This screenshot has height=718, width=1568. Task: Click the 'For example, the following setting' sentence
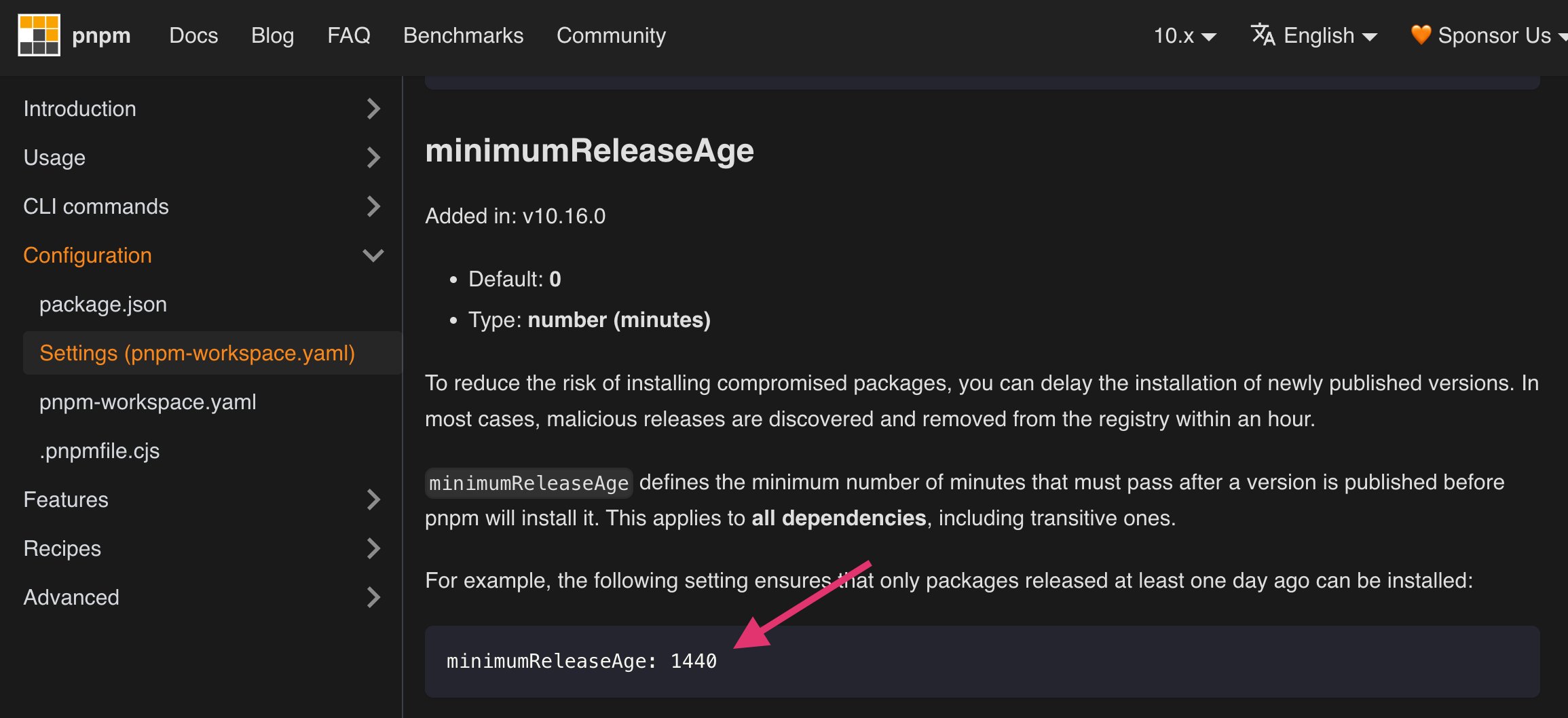coord(949,580)
